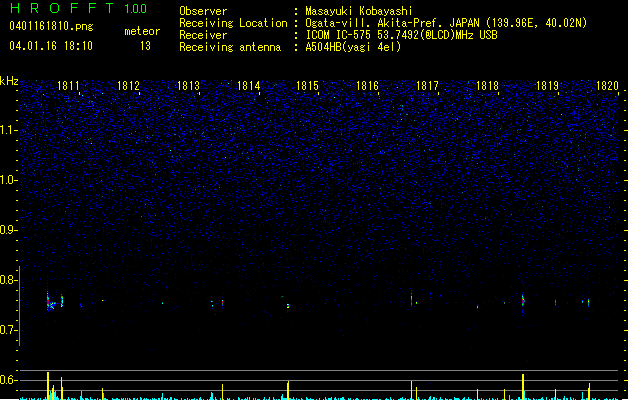629x400 pixels.
Task: Click the 1815 time axis marker
Action: click(307, 86)
